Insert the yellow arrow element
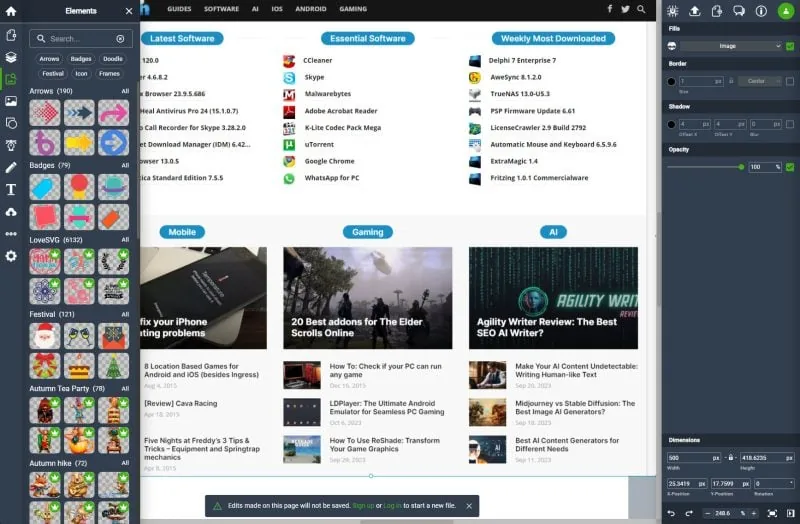The image size is (800, 524). coord(79,143)
